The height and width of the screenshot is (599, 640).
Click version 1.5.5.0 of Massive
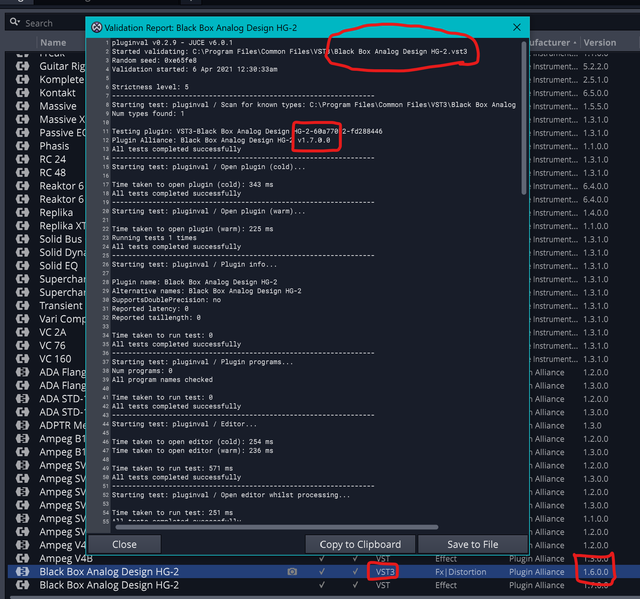596,106
